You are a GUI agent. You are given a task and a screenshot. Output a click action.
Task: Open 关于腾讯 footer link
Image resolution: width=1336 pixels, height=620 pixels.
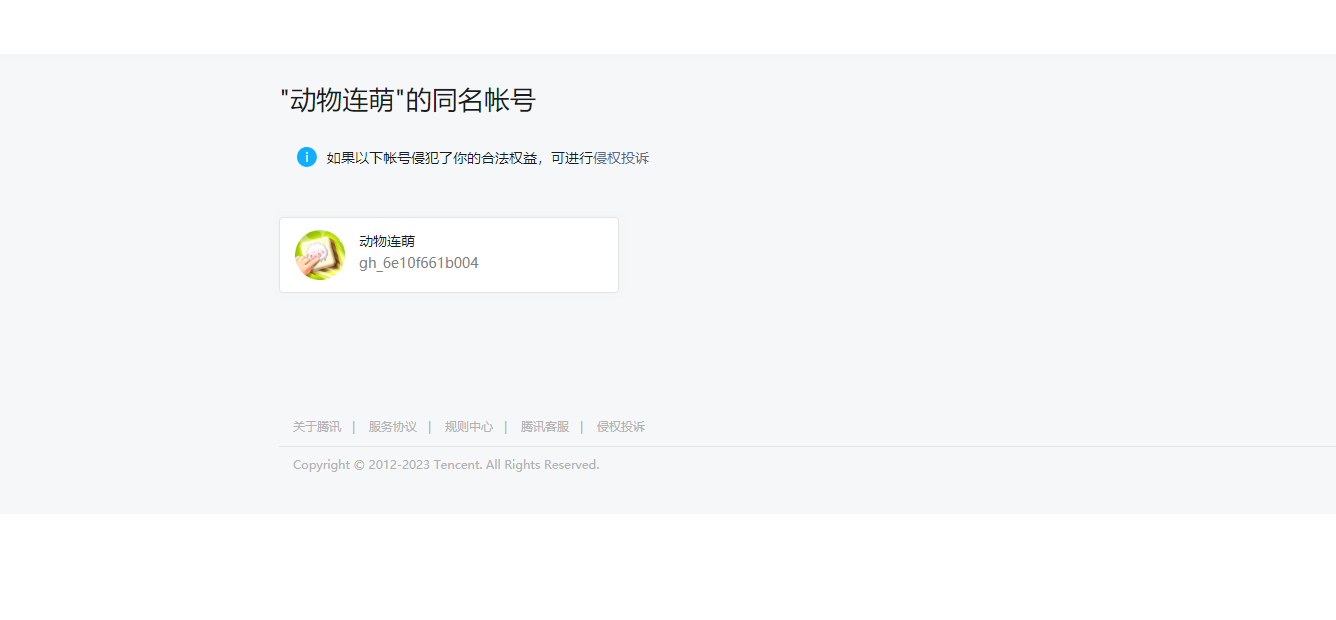317,427
